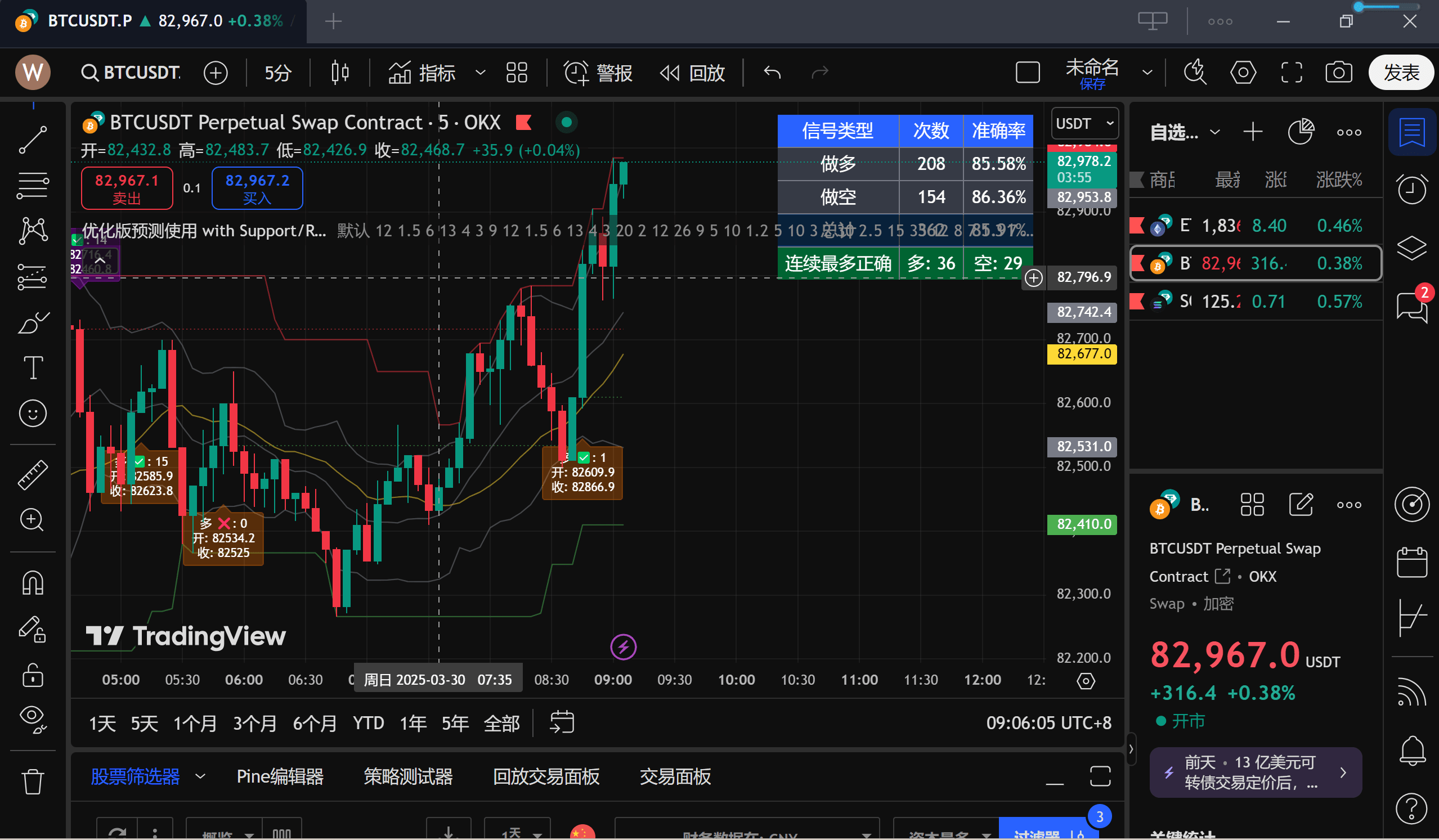Select the SOL watchlist row 125
This screenshot has height=840, width=1439.
(1255, 301)
